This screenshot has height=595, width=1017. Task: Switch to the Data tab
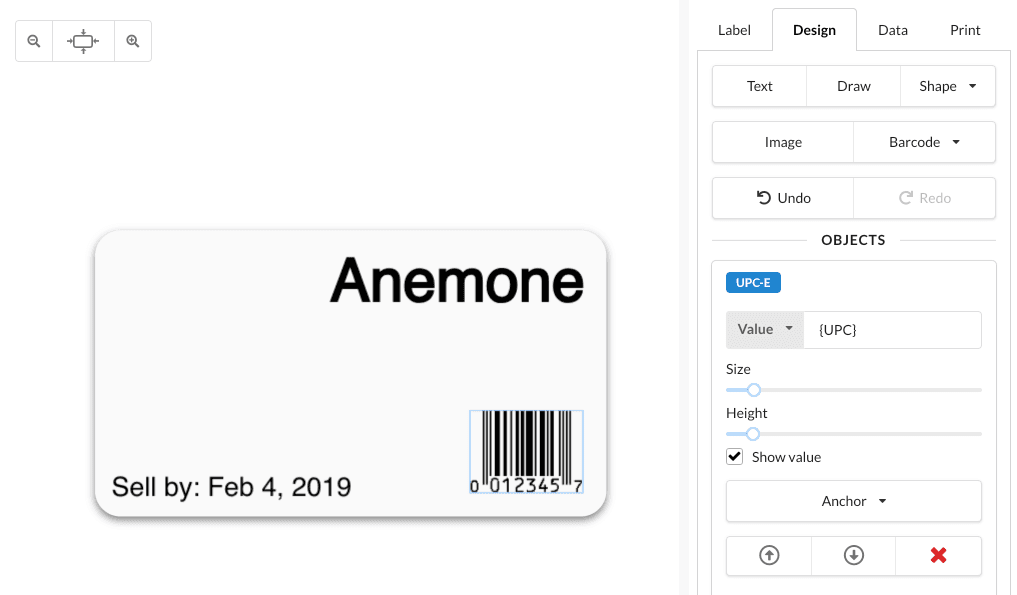point(892,30)
